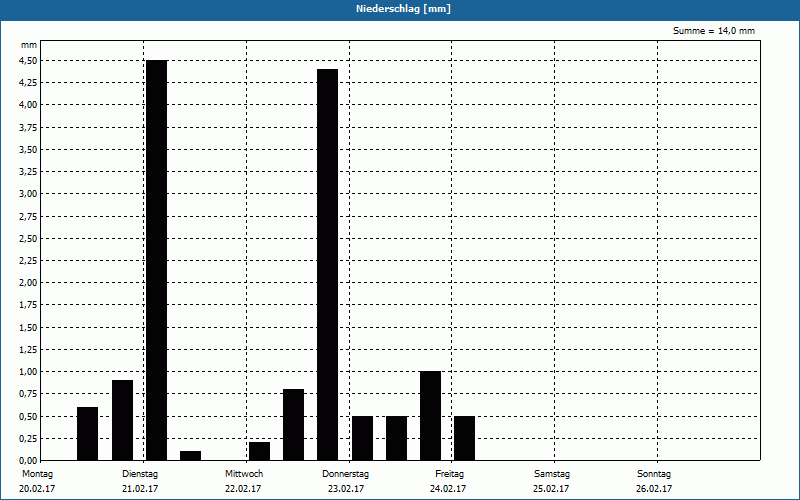Click the 4,50 y-axis value
The image size is (800, 500).
click(28, 60)
